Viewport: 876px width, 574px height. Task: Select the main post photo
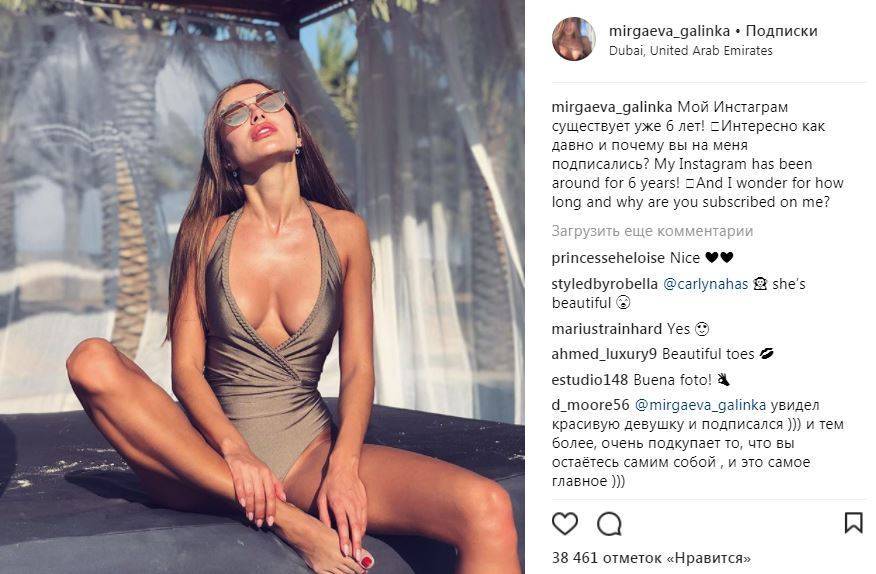tap(262, 287)
